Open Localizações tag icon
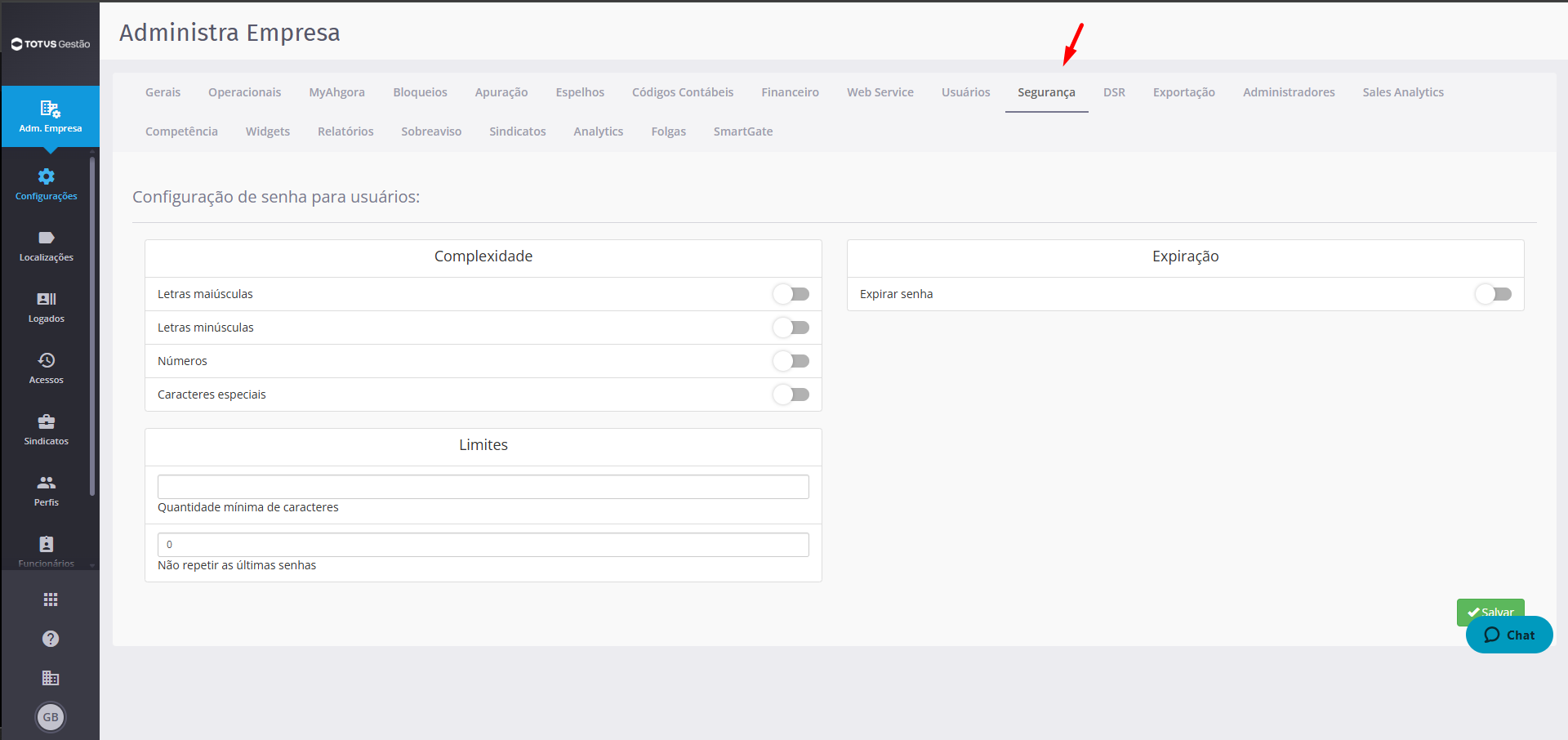Screen dimensions: 1568x740 coord(47,238)
